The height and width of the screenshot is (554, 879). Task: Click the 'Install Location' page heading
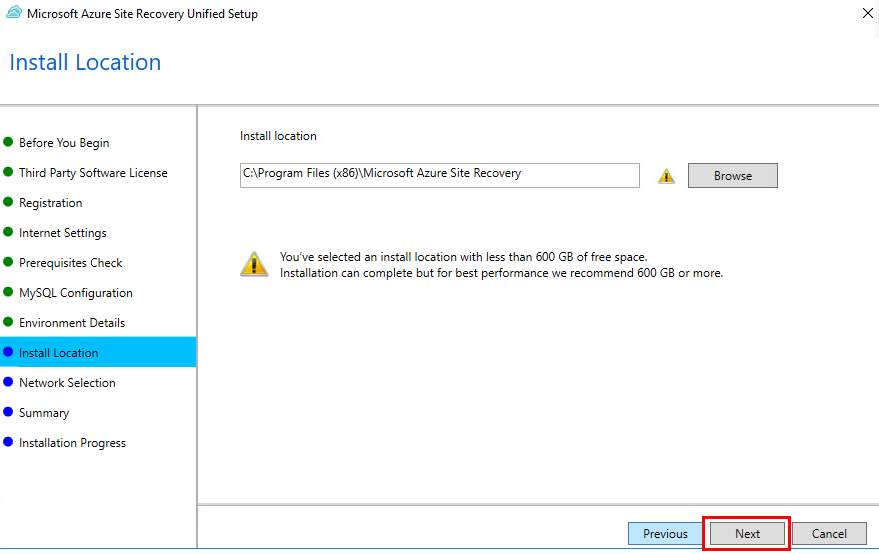tap(85, 62)
